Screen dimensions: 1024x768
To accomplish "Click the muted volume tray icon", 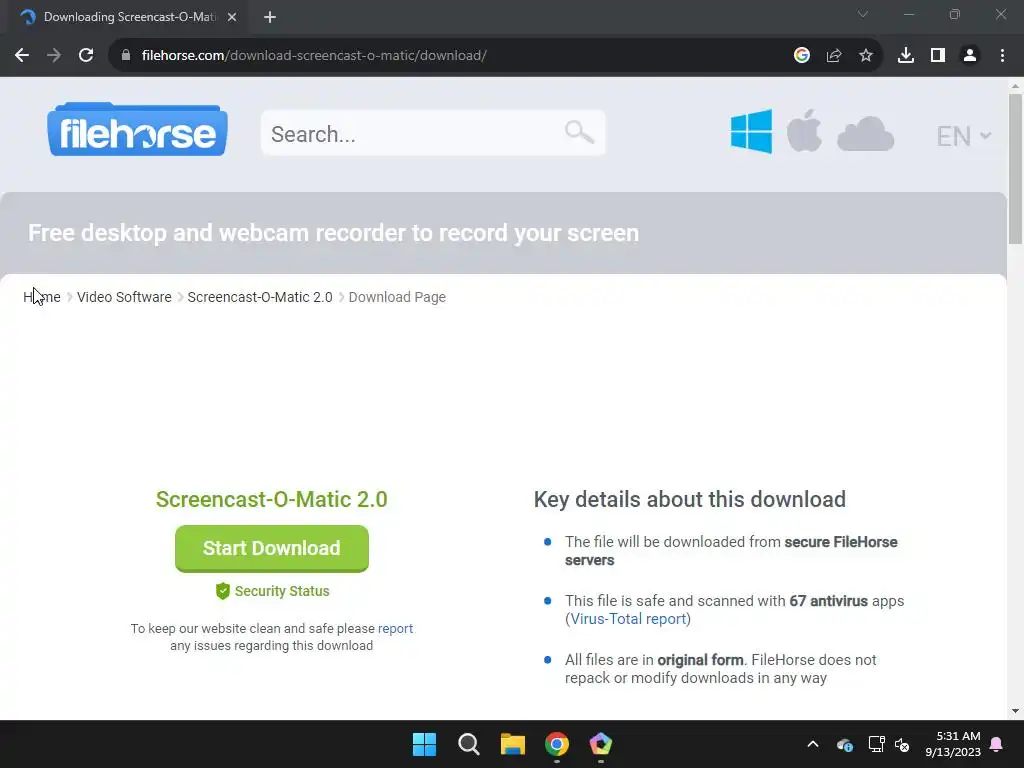I will click(902, 744).
